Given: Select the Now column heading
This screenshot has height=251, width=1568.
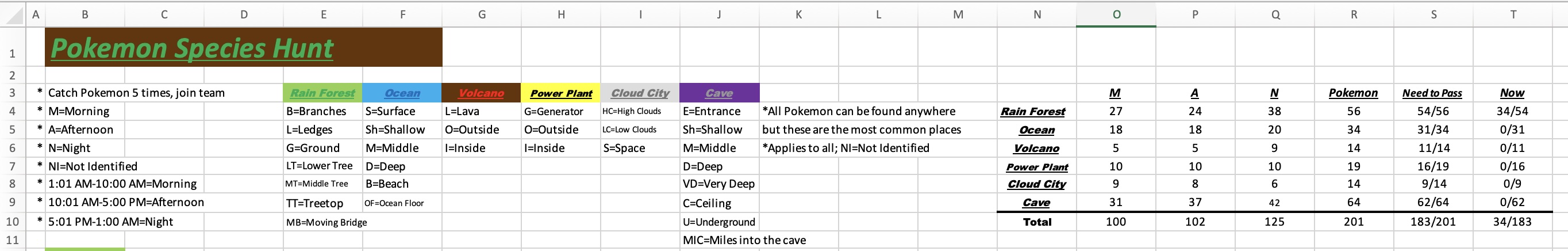Looking at the screenshot, I should (x=1512, y=93).
